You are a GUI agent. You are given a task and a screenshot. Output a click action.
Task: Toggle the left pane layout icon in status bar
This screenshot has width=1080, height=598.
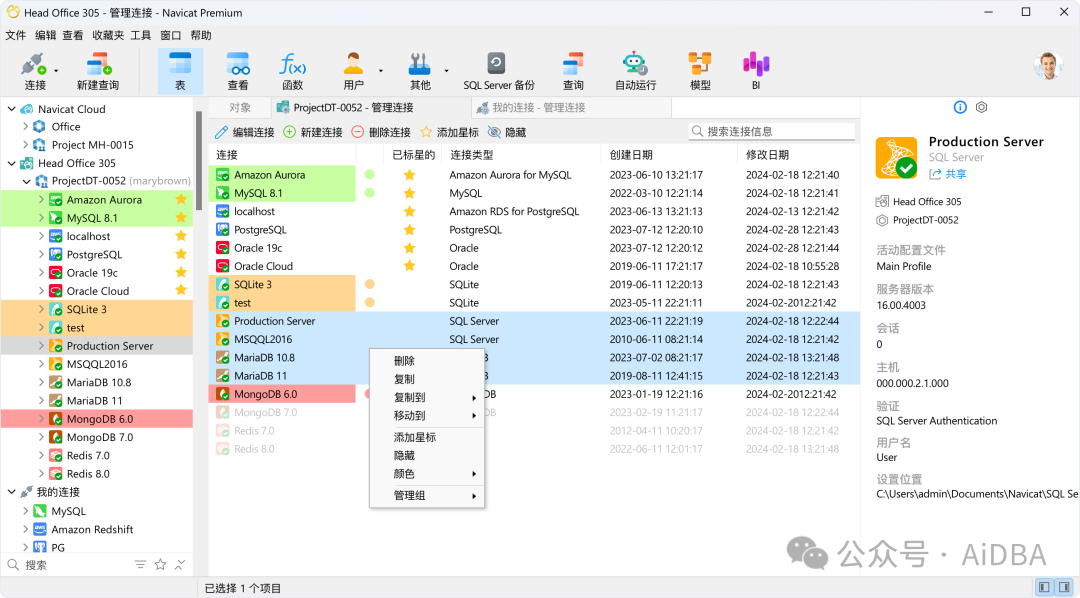pyautogui.click(x=1044, y=587)
